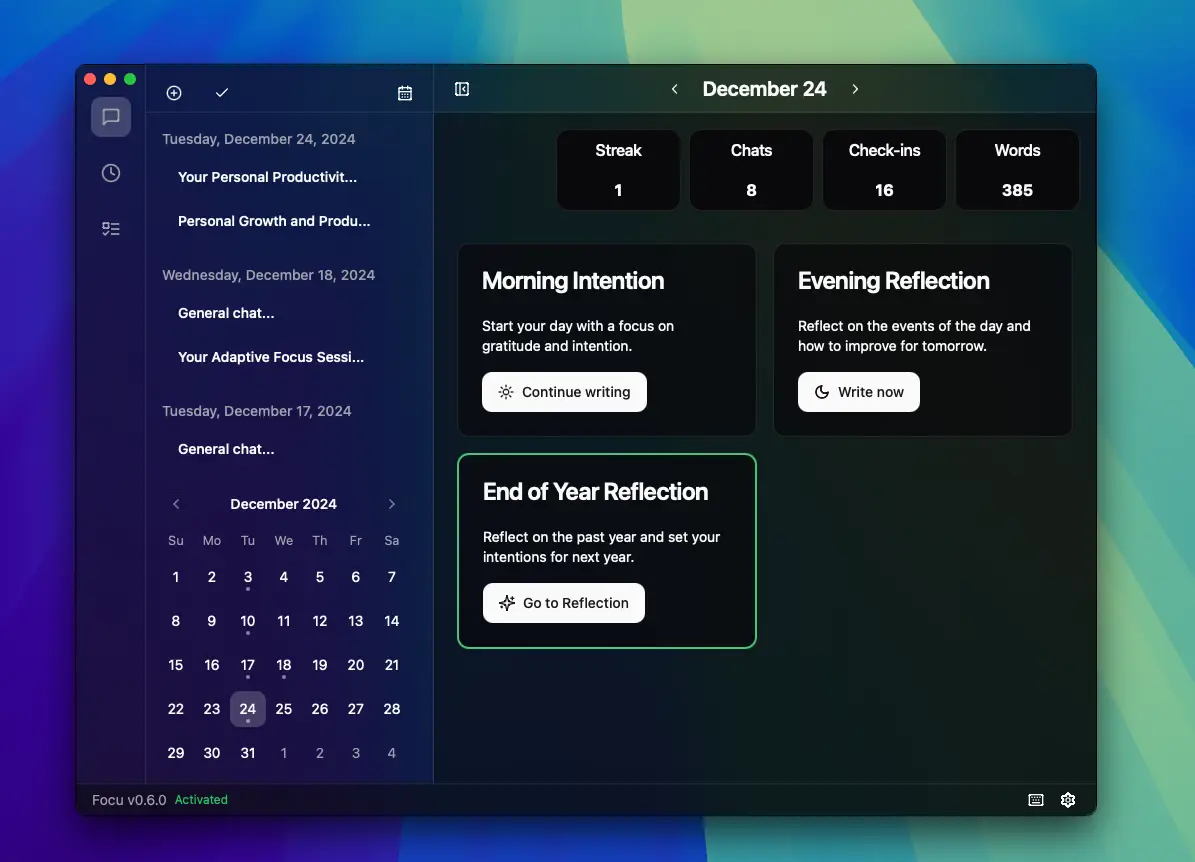Open 'Your Personal Productivit...' chat
1195x862 pixels.
coord(268,177)
